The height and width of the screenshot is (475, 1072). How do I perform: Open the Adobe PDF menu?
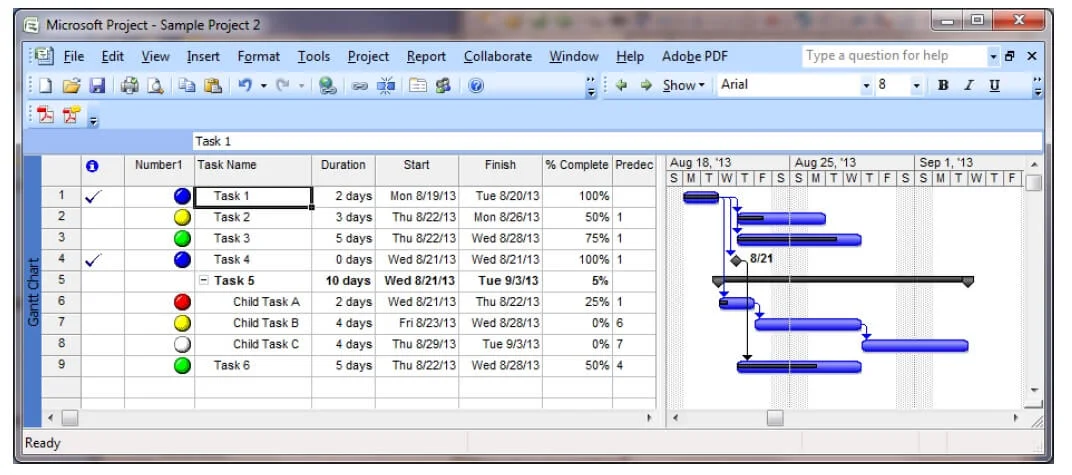[695, 57]
